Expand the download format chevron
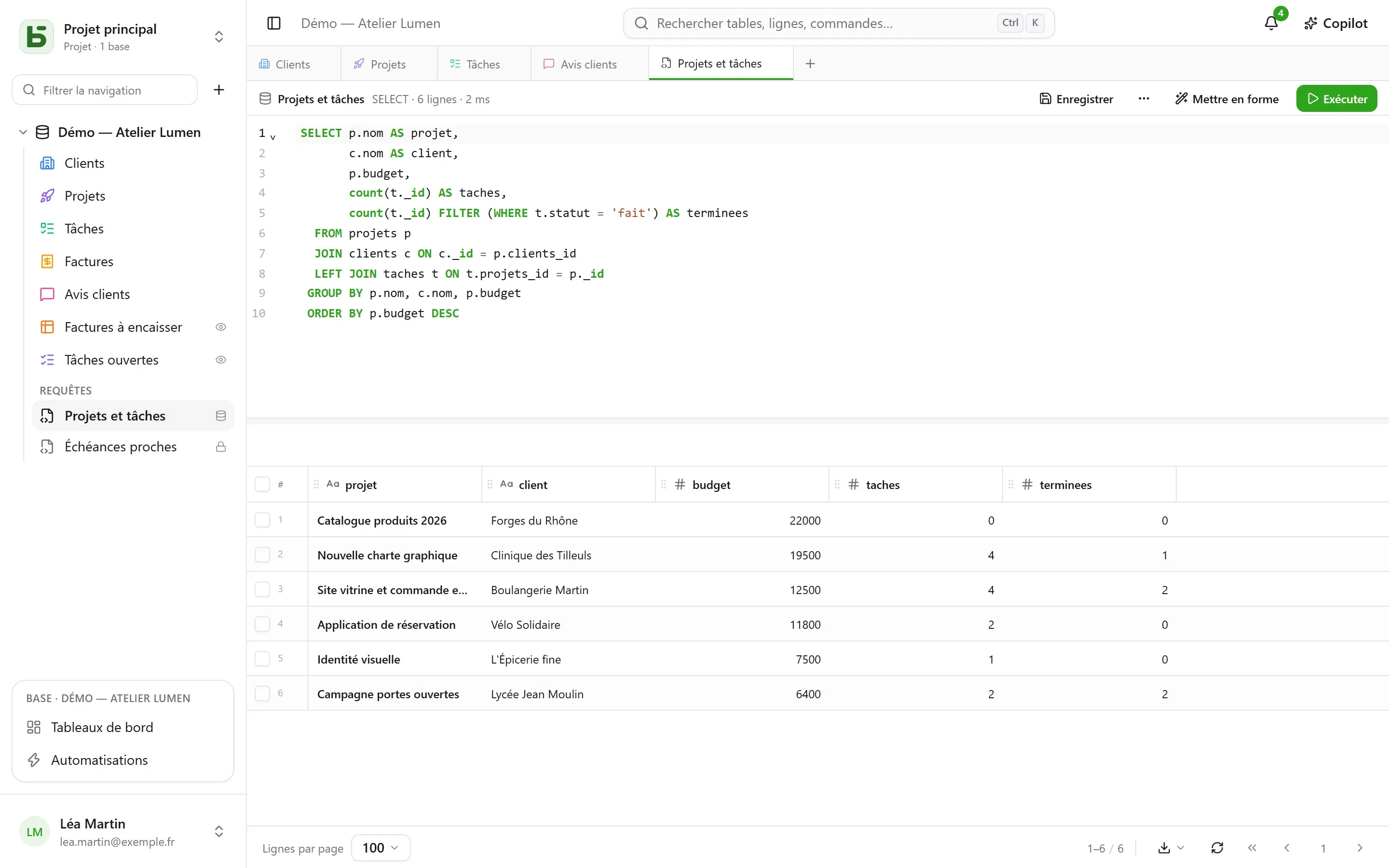This screenshot has width=1389, height=868. (x=1181, y=847)
